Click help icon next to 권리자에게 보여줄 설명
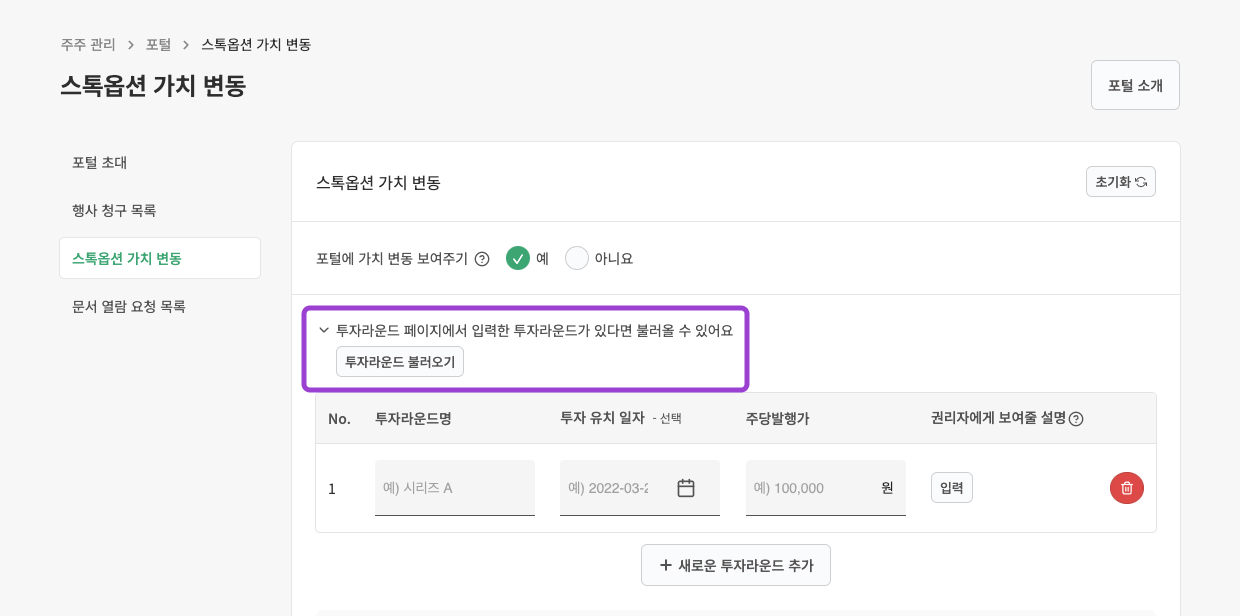Image resolution: width=1240 pixels, height=616 pixels. [x=1076, y=419]
